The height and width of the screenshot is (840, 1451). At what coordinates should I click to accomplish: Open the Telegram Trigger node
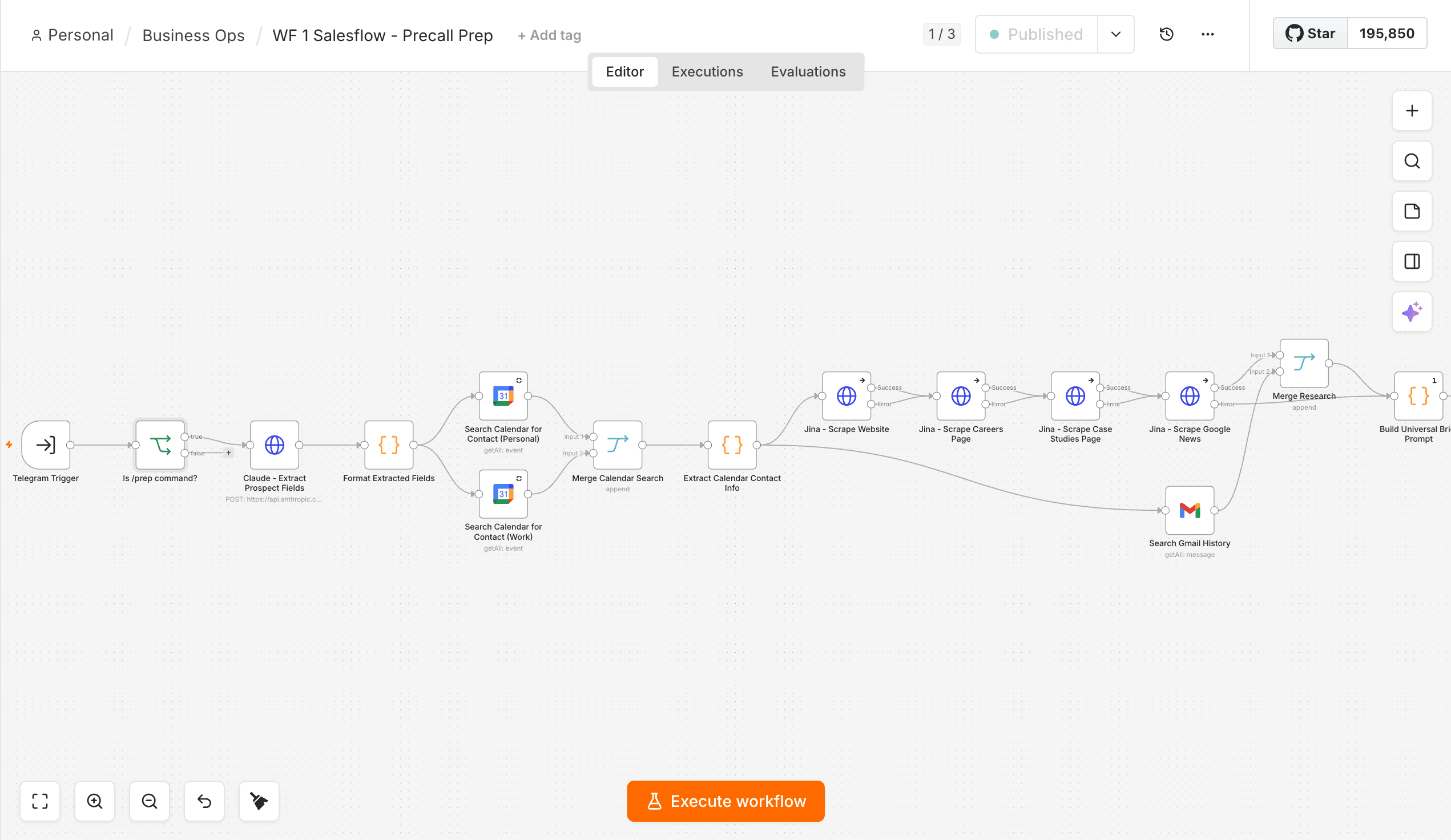tap(46, 445)
